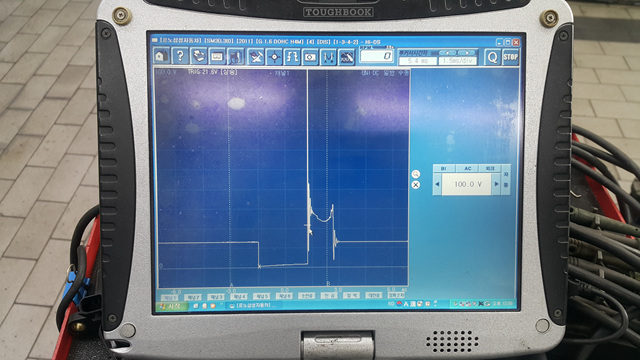Click the printer icon in toolbar

(x=199, y=56)
